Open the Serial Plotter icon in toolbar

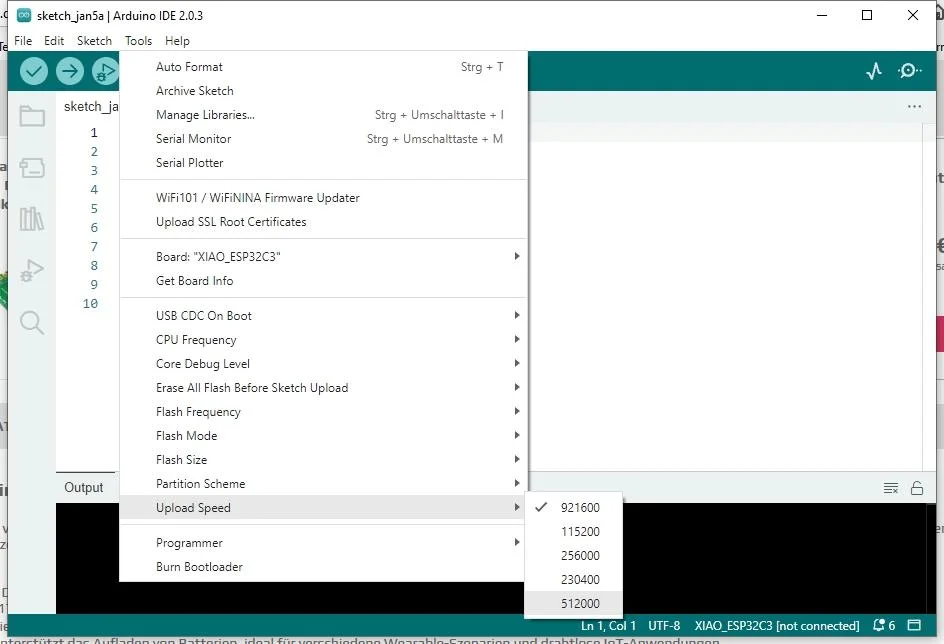874,71
